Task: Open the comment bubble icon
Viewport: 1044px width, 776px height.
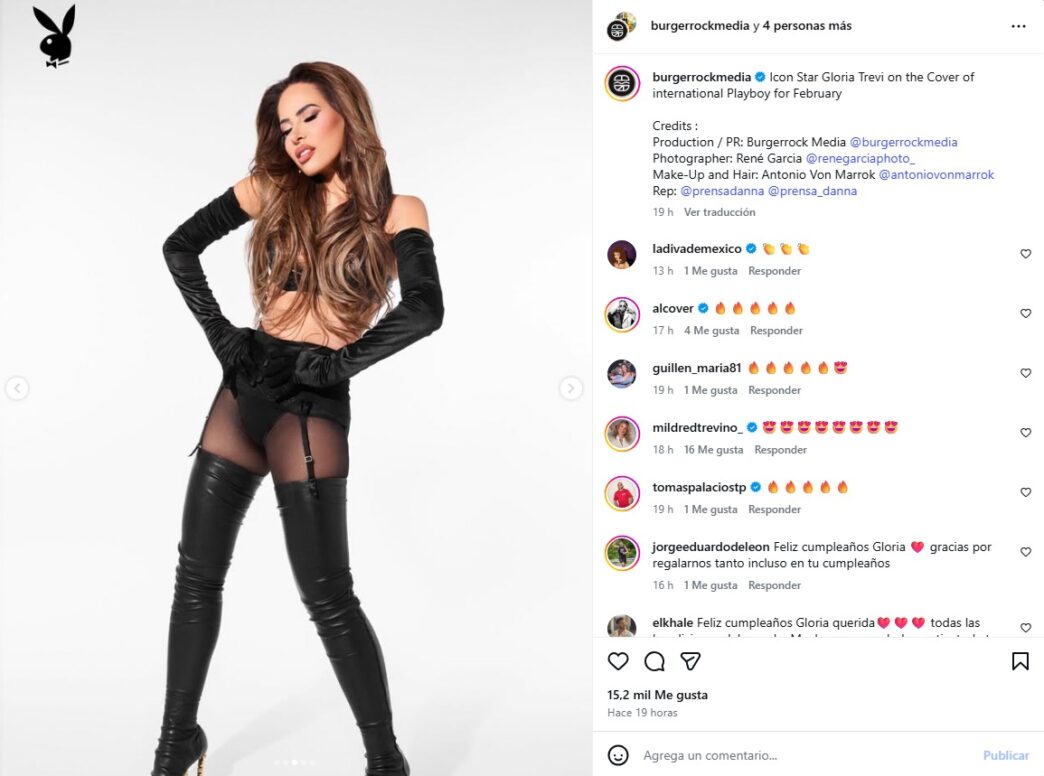Action: point(654,661)
